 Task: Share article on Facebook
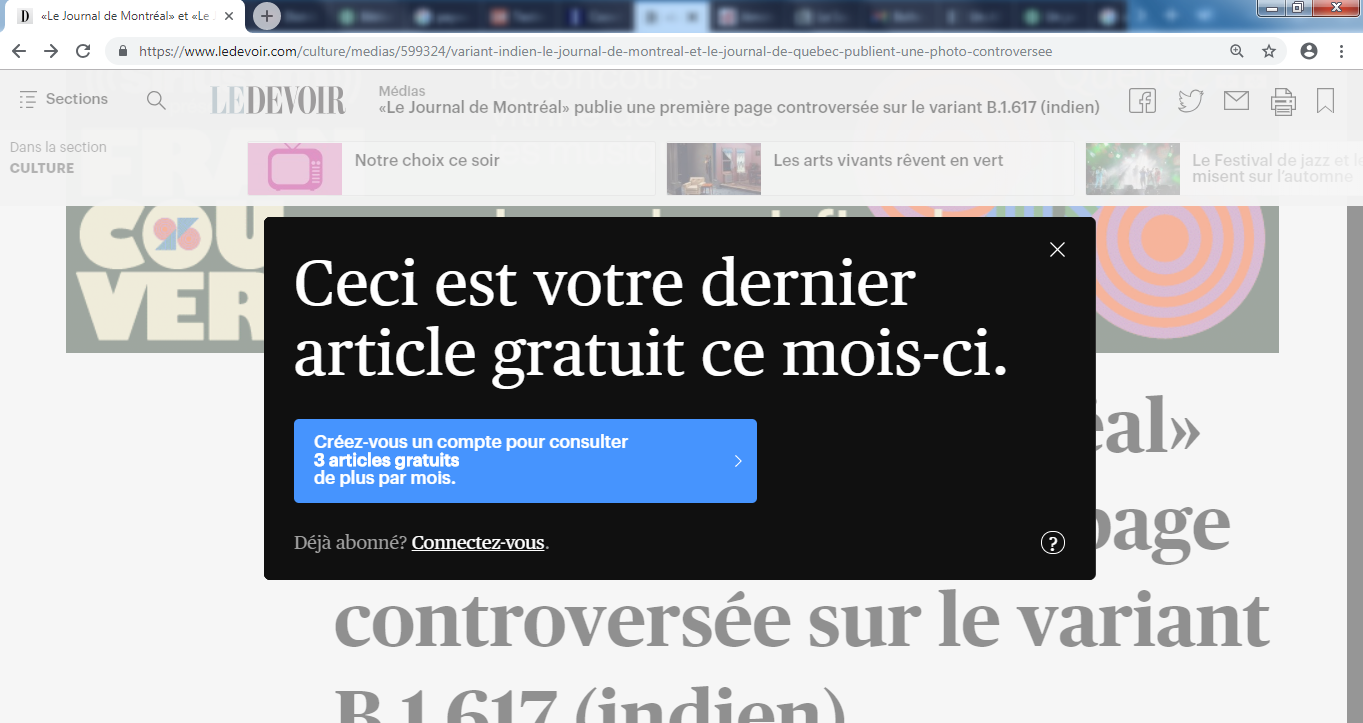tap(1141, 100)
